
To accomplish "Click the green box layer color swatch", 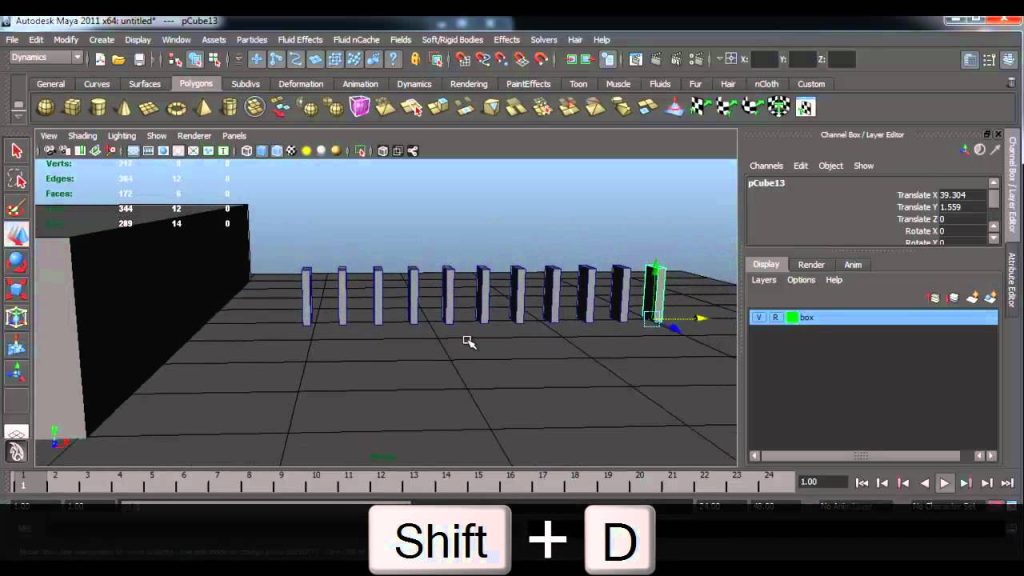I will click(x=792, y=317).
